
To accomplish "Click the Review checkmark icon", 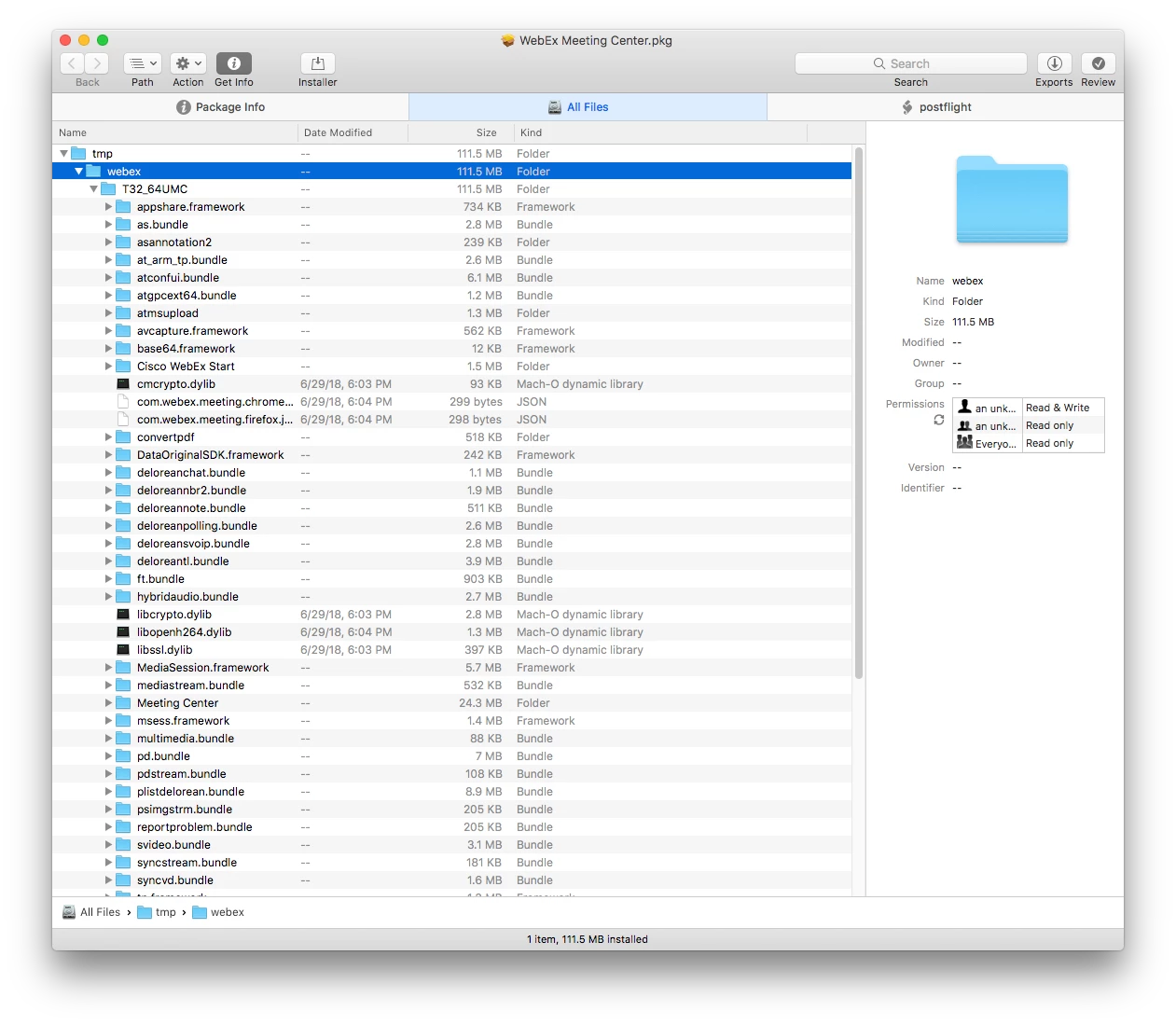I will (x=1099, y=63).
